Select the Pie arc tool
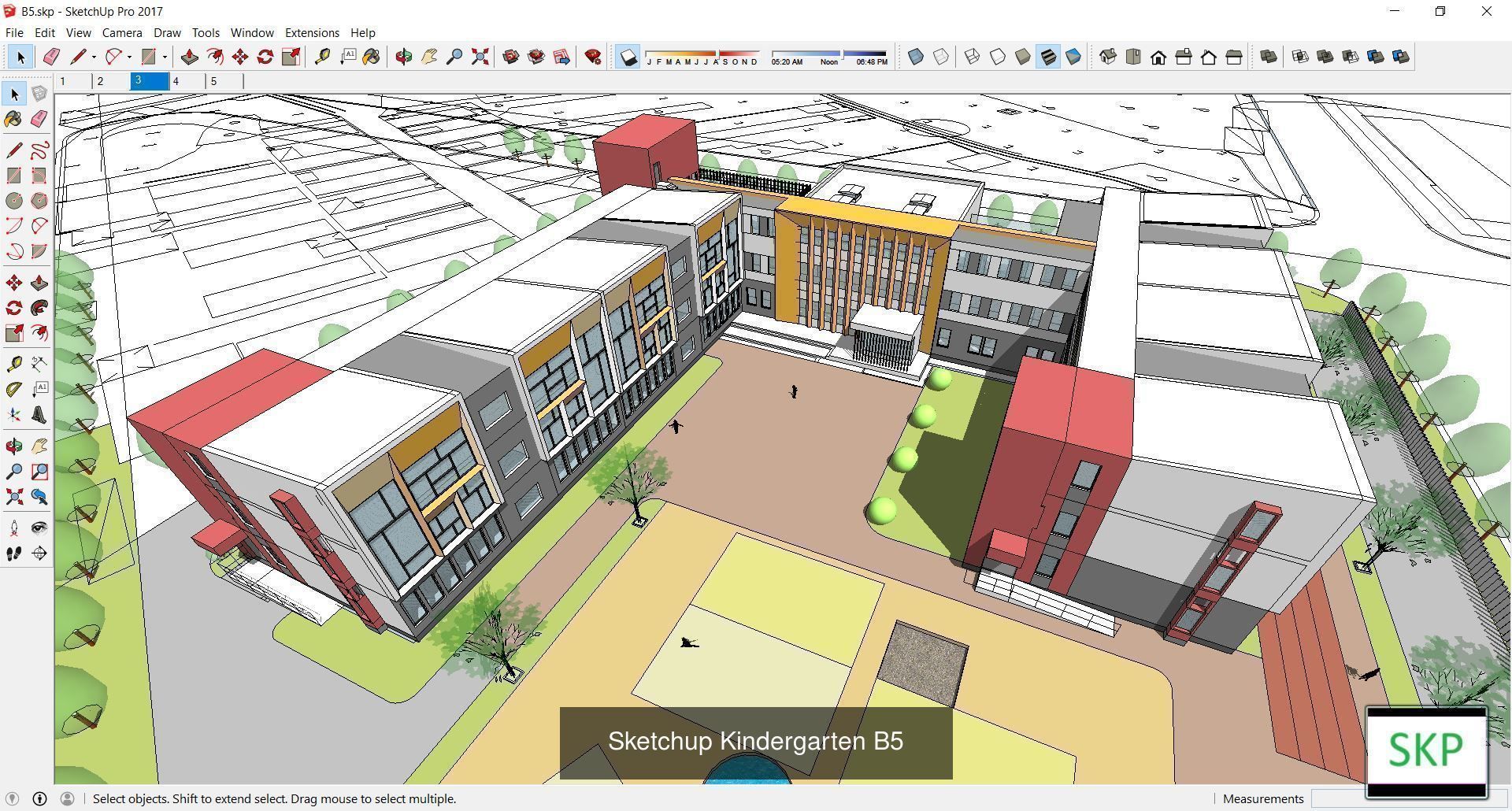 click(39, 251)
